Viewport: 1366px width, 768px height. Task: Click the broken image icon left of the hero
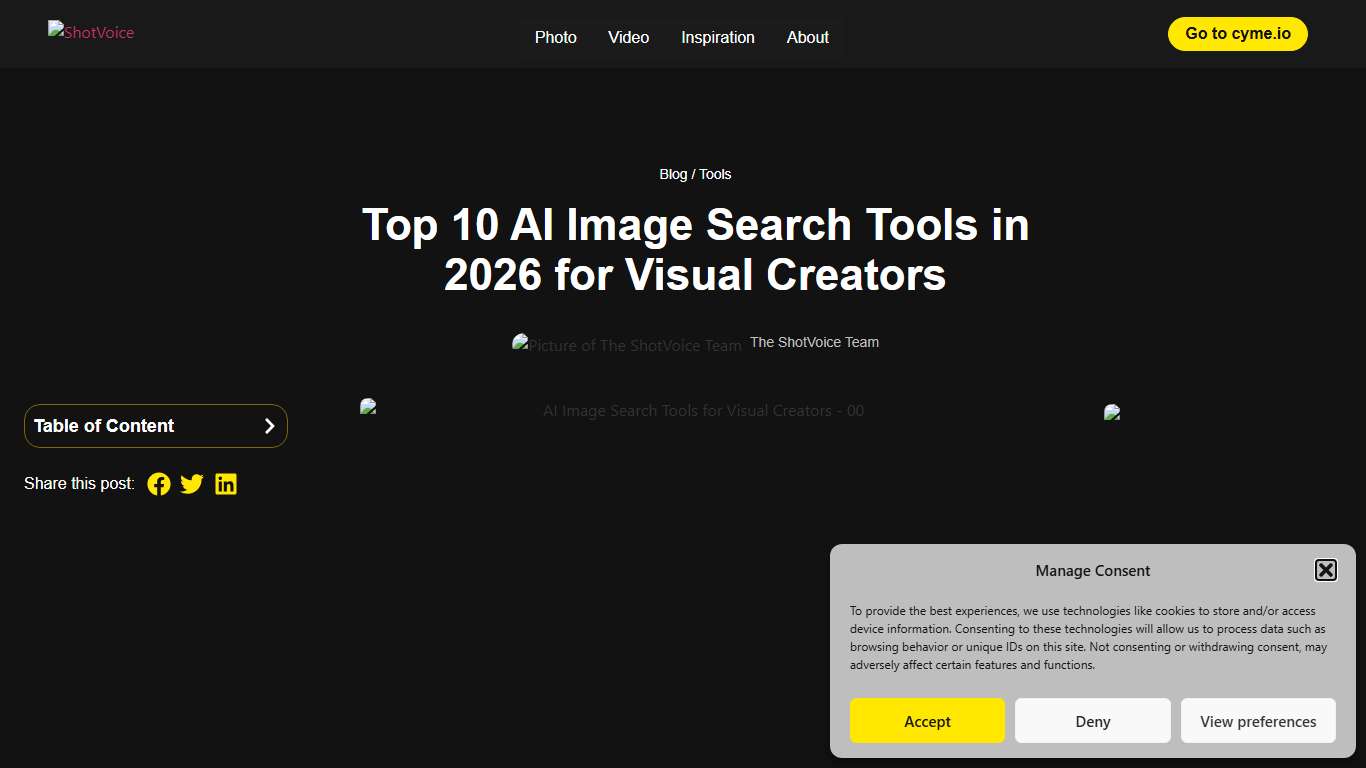point(367,406)
